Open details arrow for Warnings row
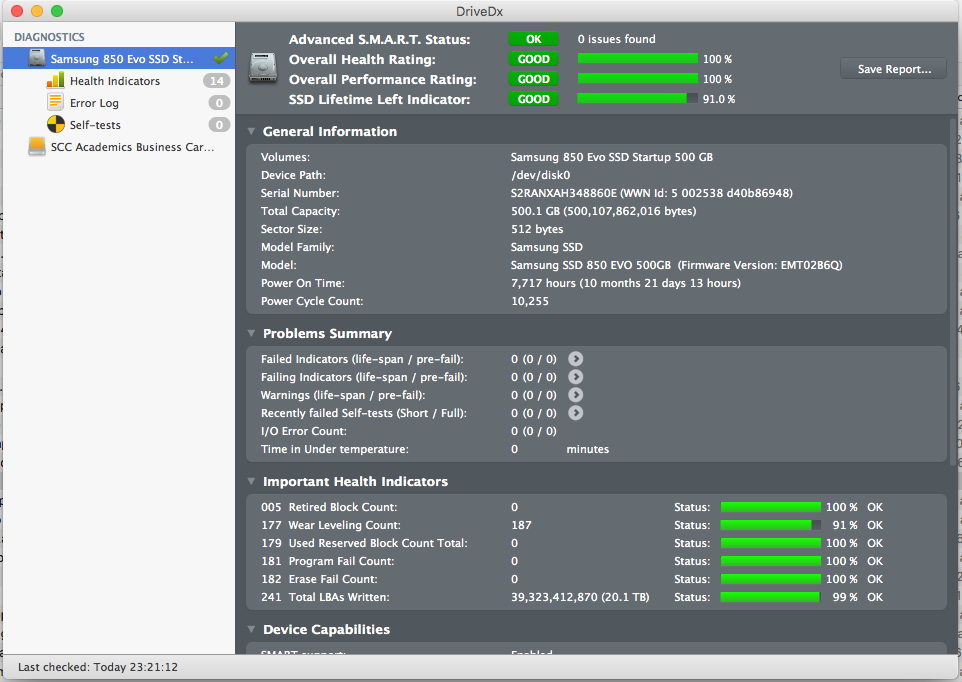962x682 pixels. 575,395
